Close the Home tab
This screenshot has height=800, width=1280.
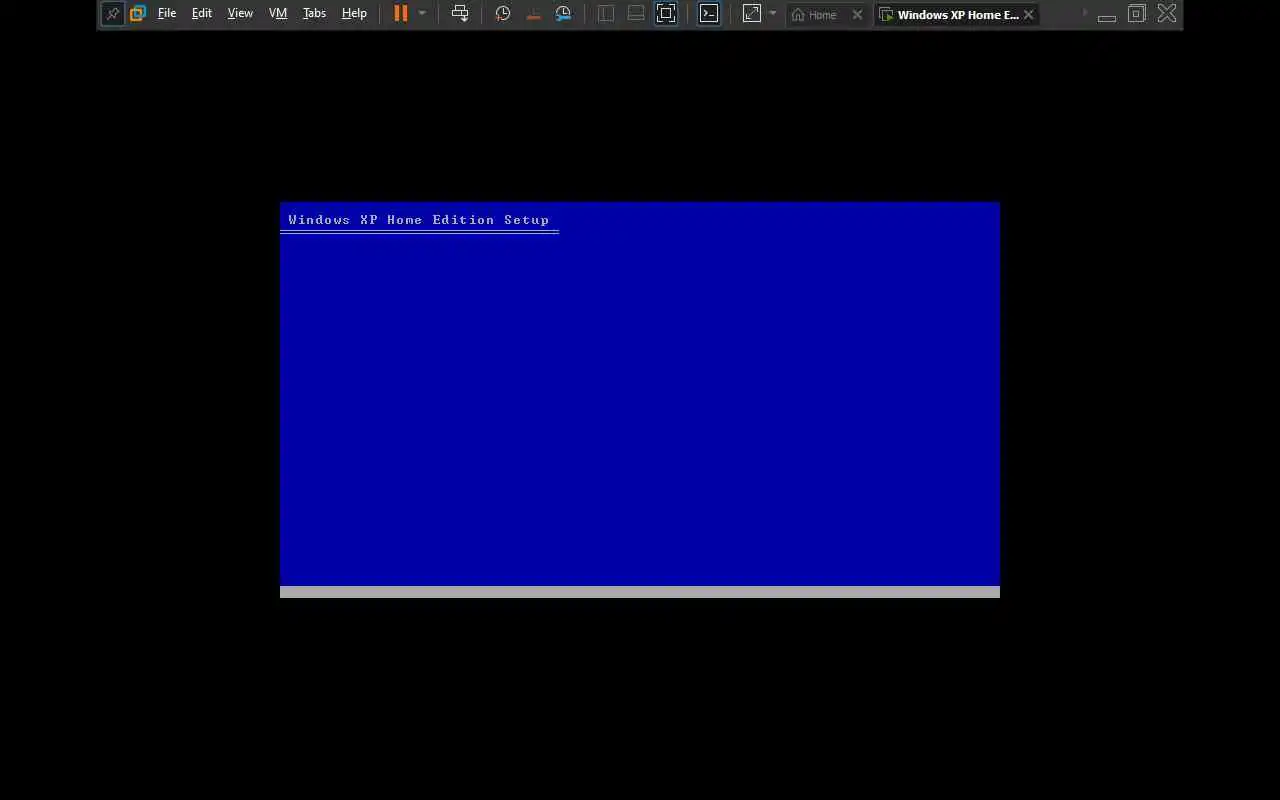click(x=857, y=15)
